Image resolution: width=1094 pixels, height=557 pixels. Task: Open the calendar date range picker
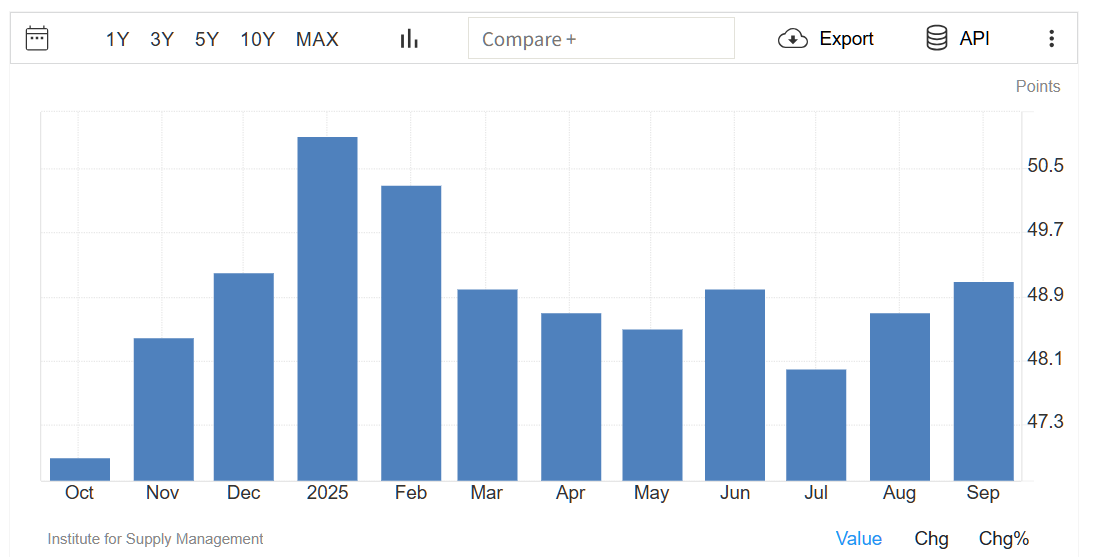tap(37, 39)
